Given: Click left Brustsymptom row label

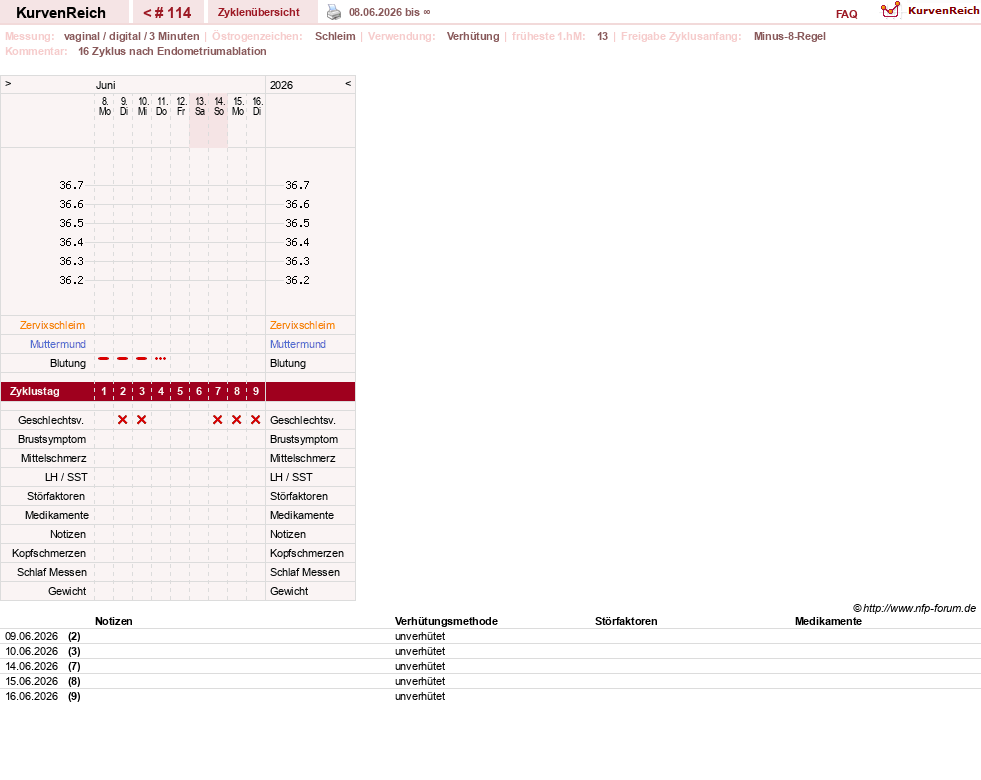Looking at the screenshot, I should point(52,439).
